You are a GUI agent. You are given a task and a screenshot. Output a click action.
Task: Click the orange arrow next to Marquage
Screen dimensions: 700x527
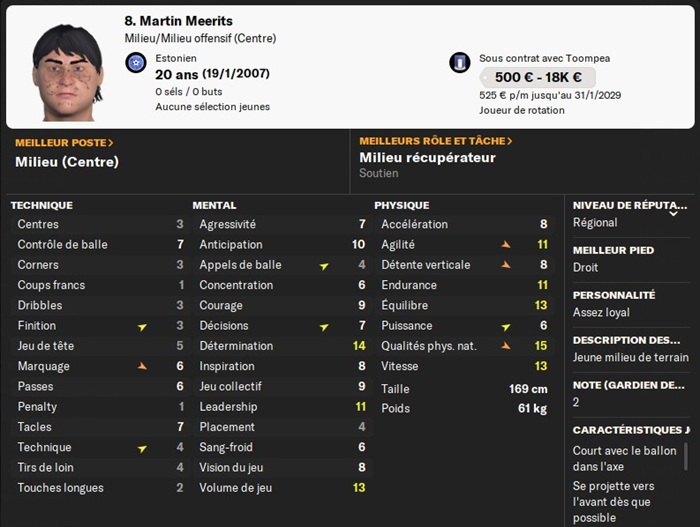coord(142,366)
